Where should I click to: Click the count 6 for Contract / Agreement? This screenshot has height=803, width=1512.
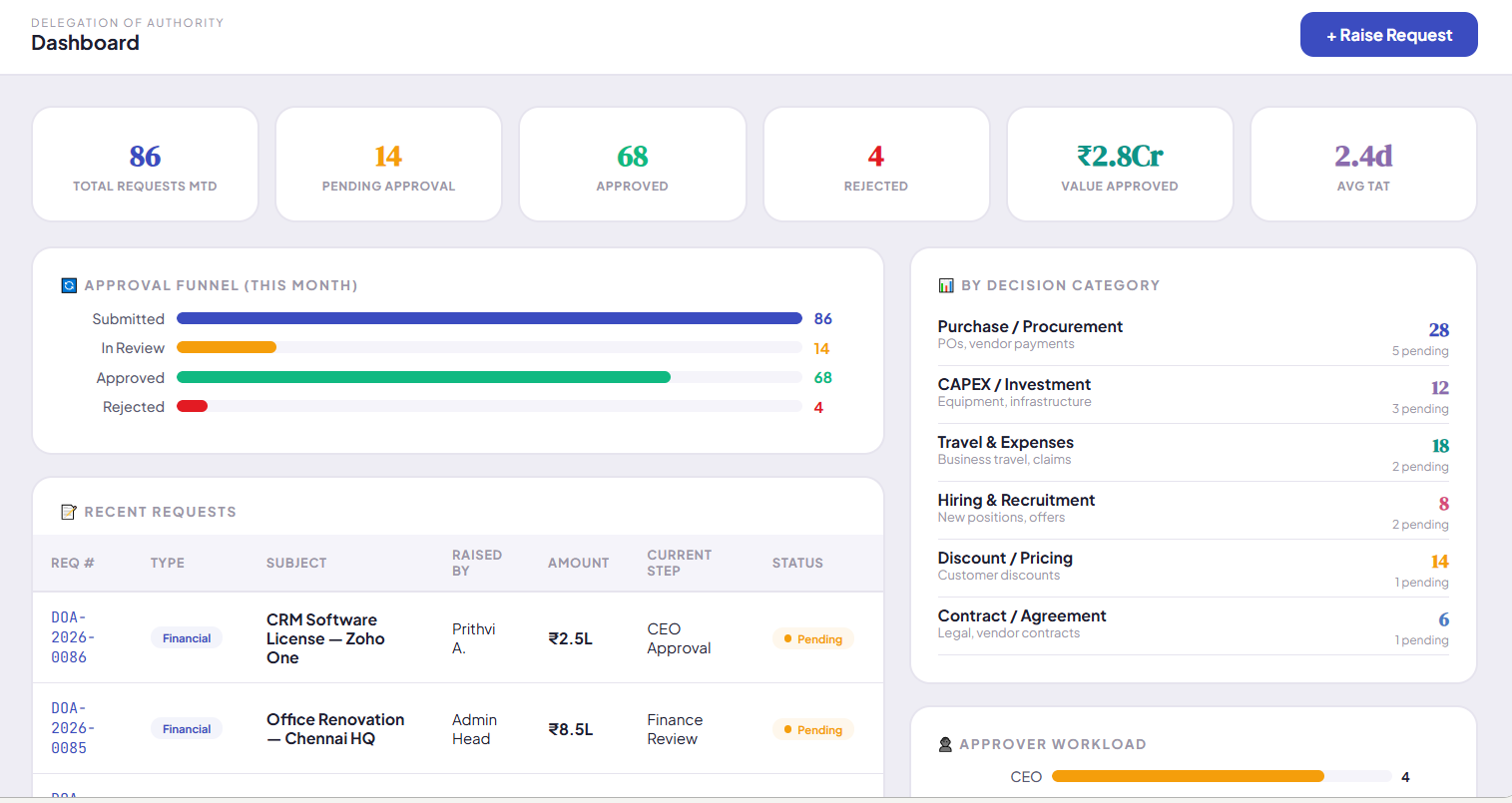[1444, 619]
